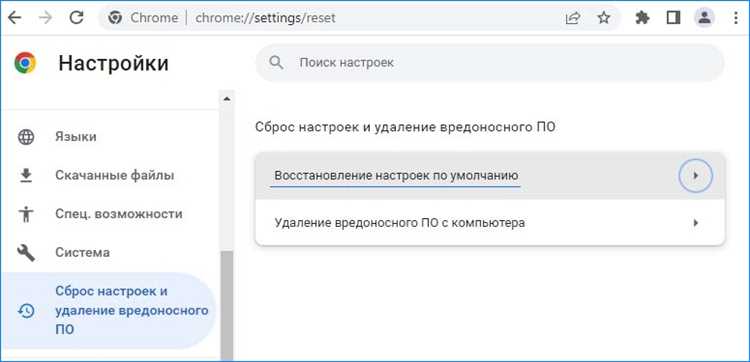Click Восстановление настроек по умолчанию text

tap(396, 176)
